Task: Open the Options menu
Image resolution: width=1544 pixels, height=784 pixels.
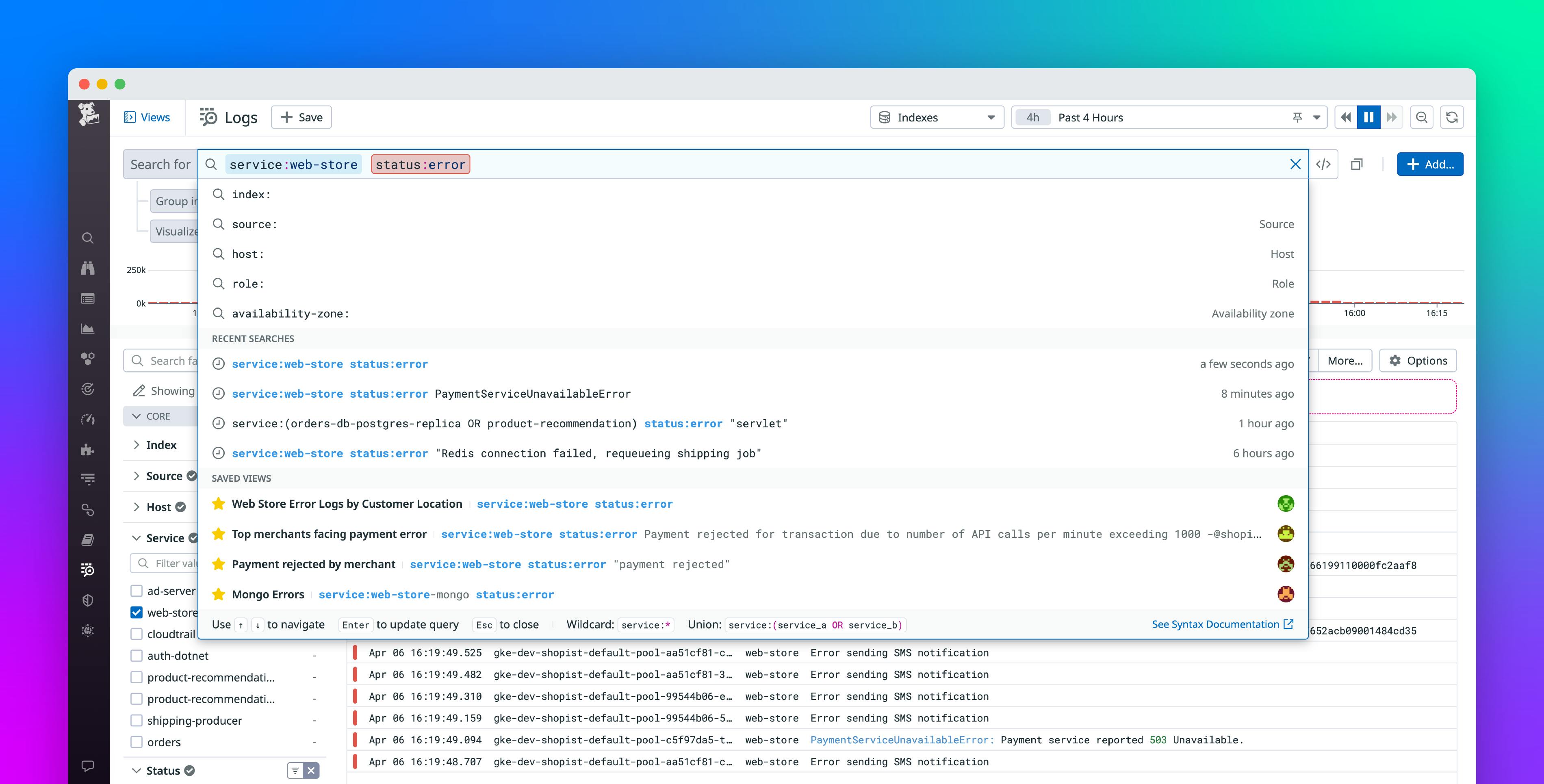Action: point(1418,360)
